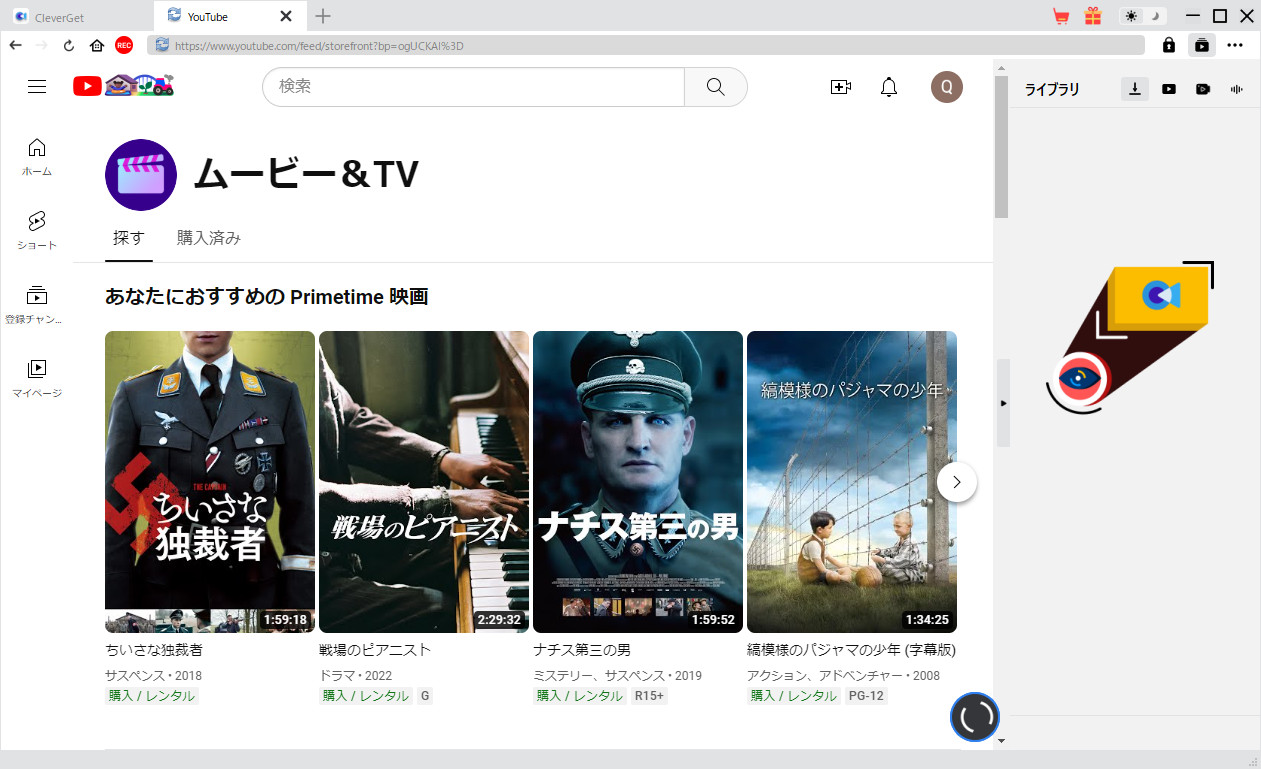Open the library download tab icon
Screen dimensions: 1261x769
point(1135,89)
